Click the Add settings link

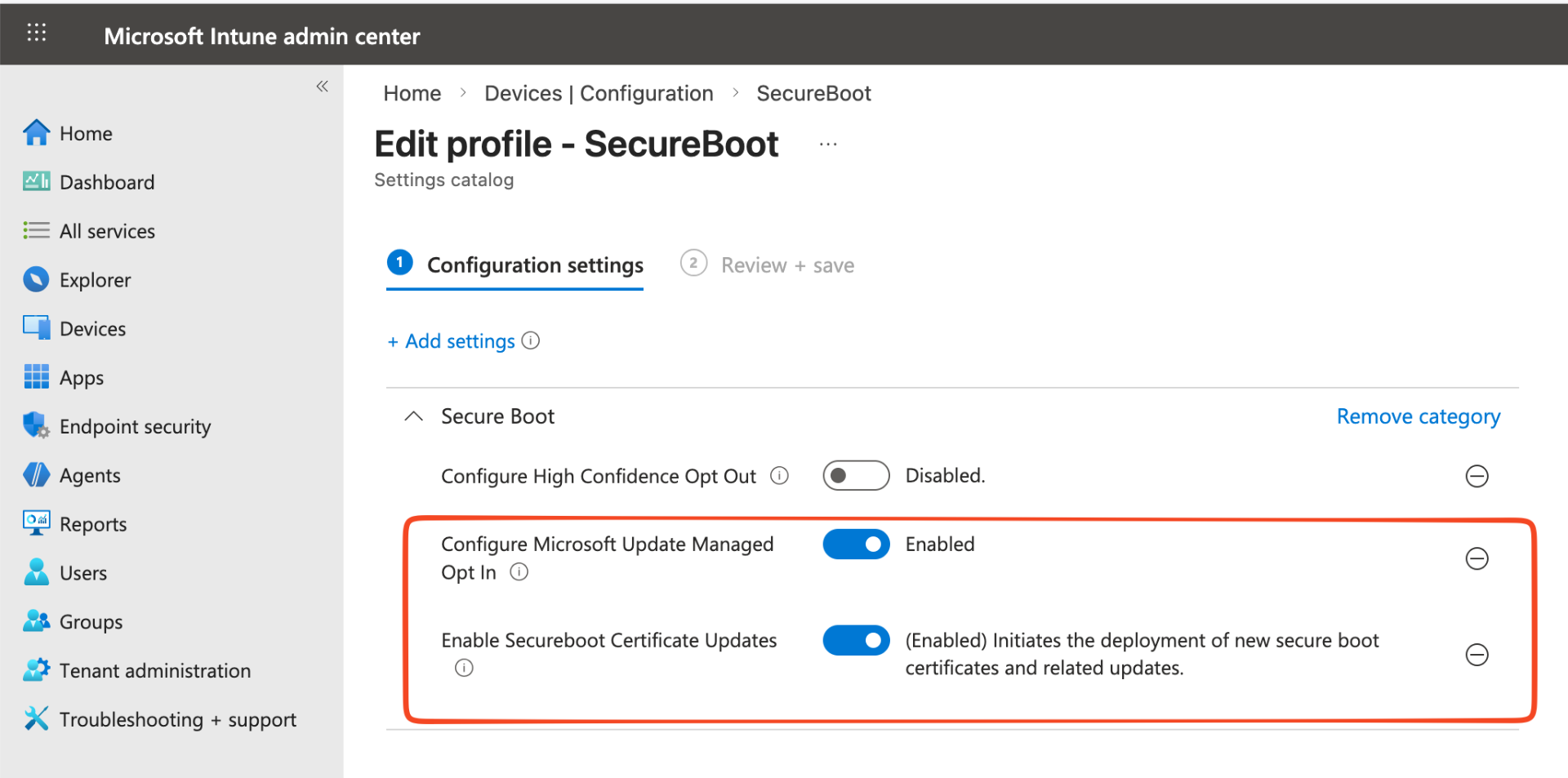pyautogui.click(x=450, y=341)
